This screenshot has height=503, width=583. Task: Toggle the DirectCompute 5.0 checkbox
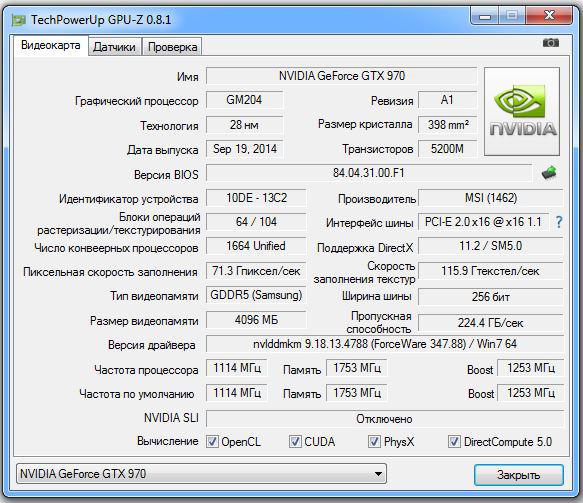click(454, 441)
